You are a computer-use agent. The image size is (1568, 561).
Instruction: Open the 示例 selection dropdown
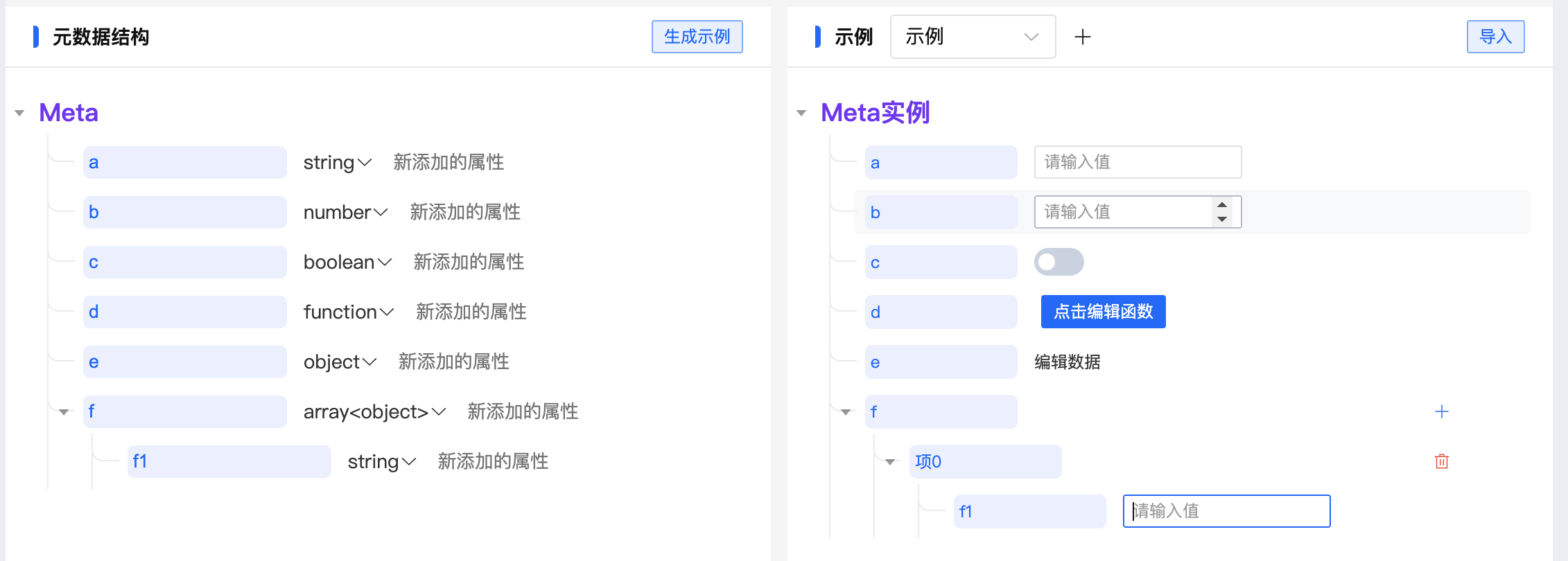point(973,37)
